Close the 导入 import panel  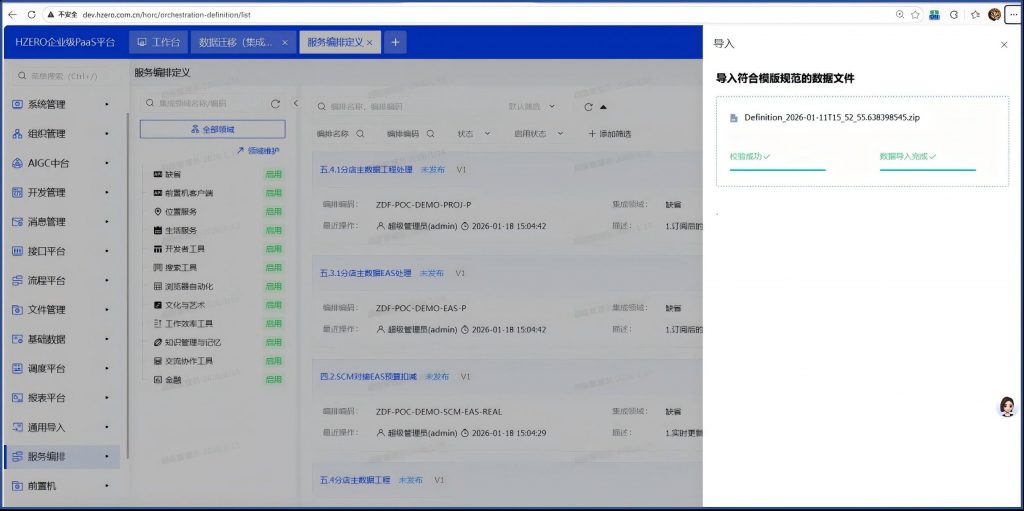pyautogui.click(x=1004, y=45)
